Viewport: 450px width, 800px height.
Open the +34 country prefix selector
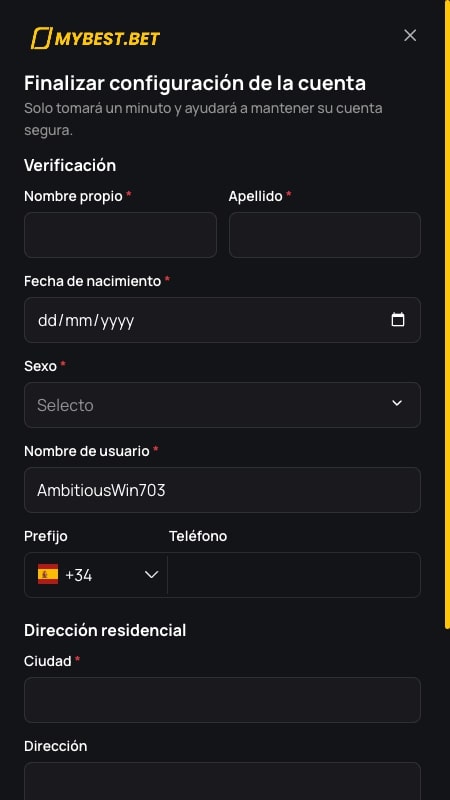pyautogui.click(x=96, y=574)
